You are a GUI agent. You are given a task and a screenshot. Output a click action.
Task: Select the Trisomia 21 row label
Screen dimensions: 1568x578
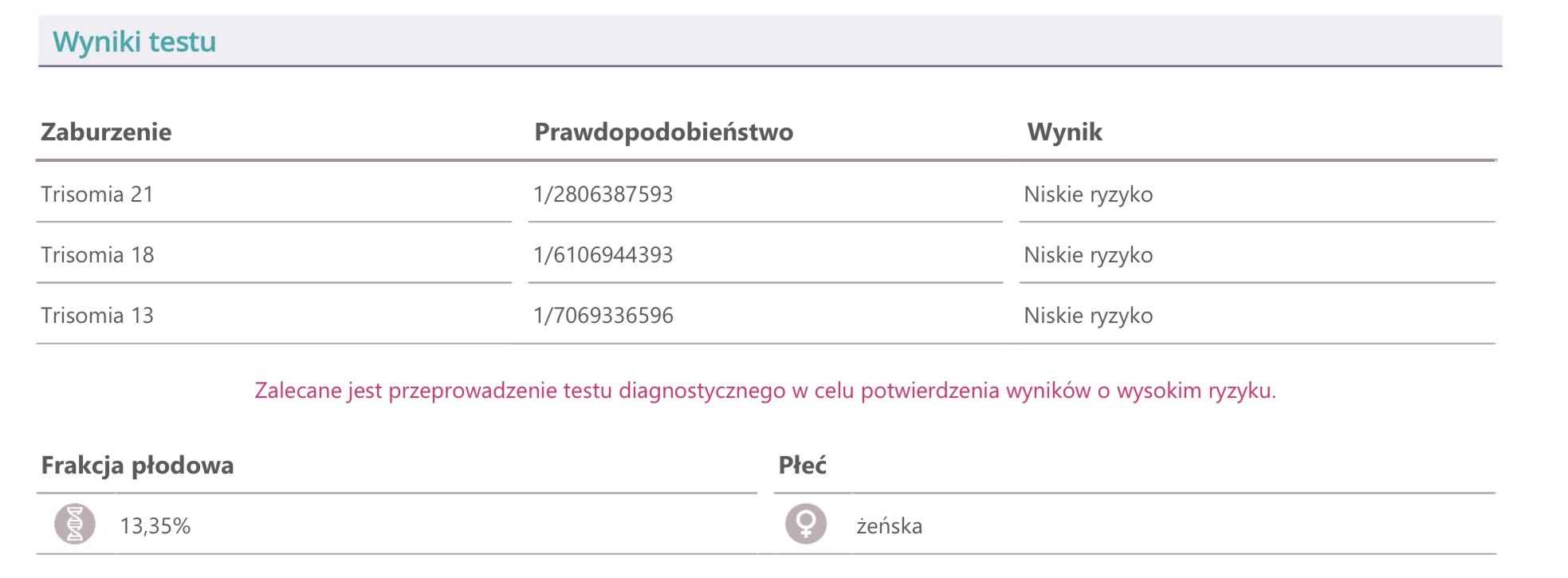[x=97, y=195]
